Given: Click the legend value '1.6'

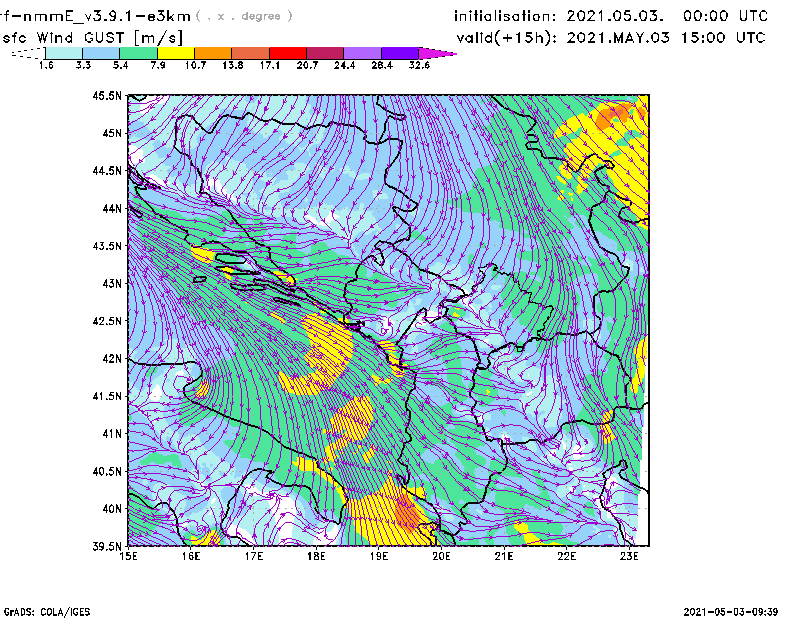Looking at the screenshot, I should 46,65.
